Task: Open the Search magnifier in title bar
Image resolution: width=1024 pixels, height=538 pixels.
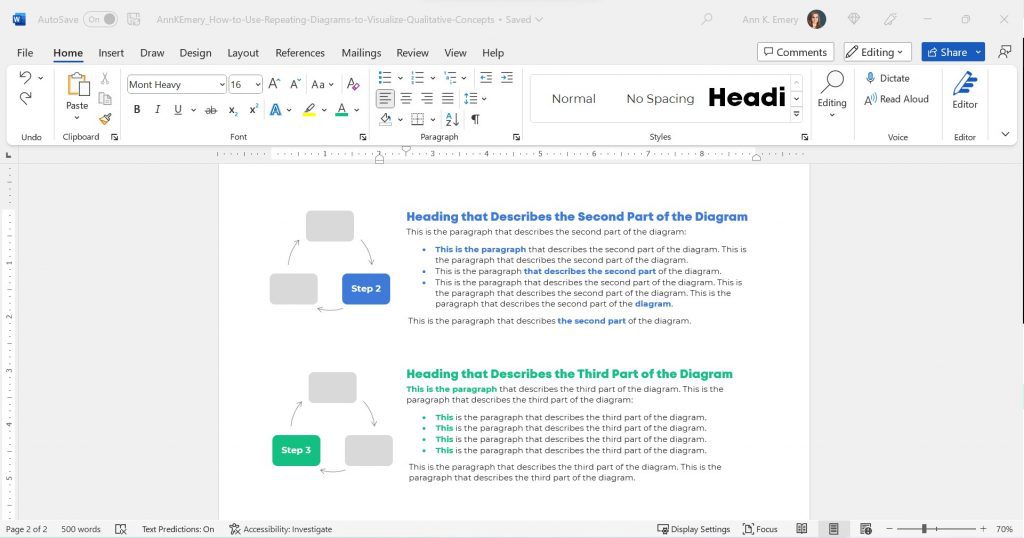Action: tap(707, 20)
